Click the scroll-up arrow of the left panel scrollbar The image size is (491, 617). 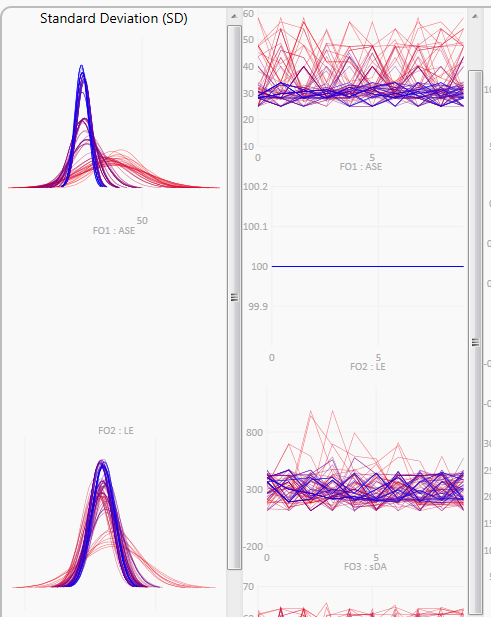[234, 16]
